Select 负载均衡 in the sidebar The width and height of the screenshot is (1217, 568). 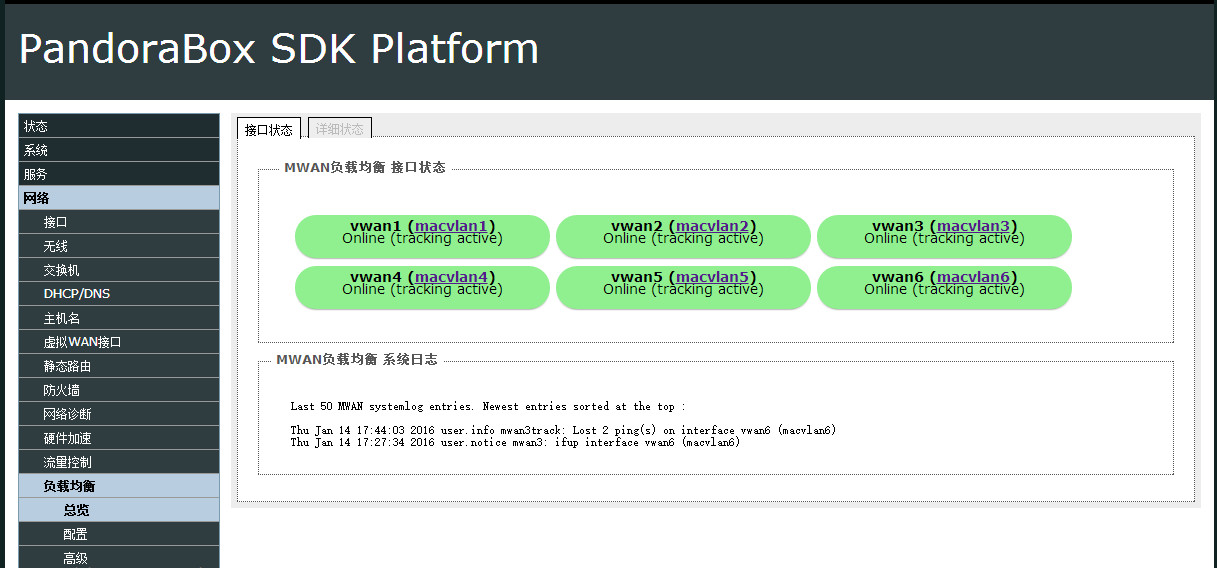tap(119, 486)
